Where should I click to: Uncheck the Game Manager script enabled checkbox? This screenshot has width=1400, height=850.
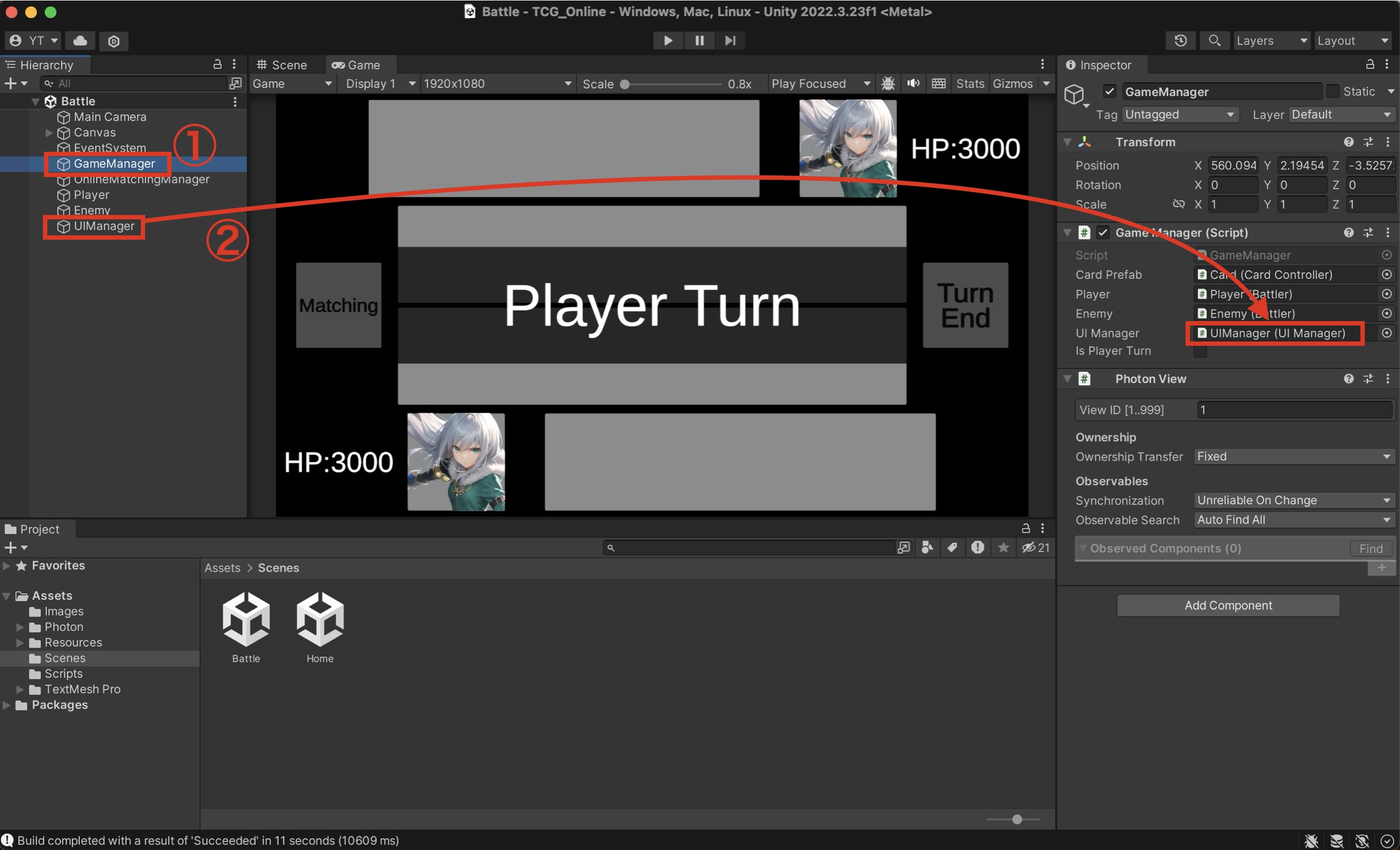point(1103,233)
